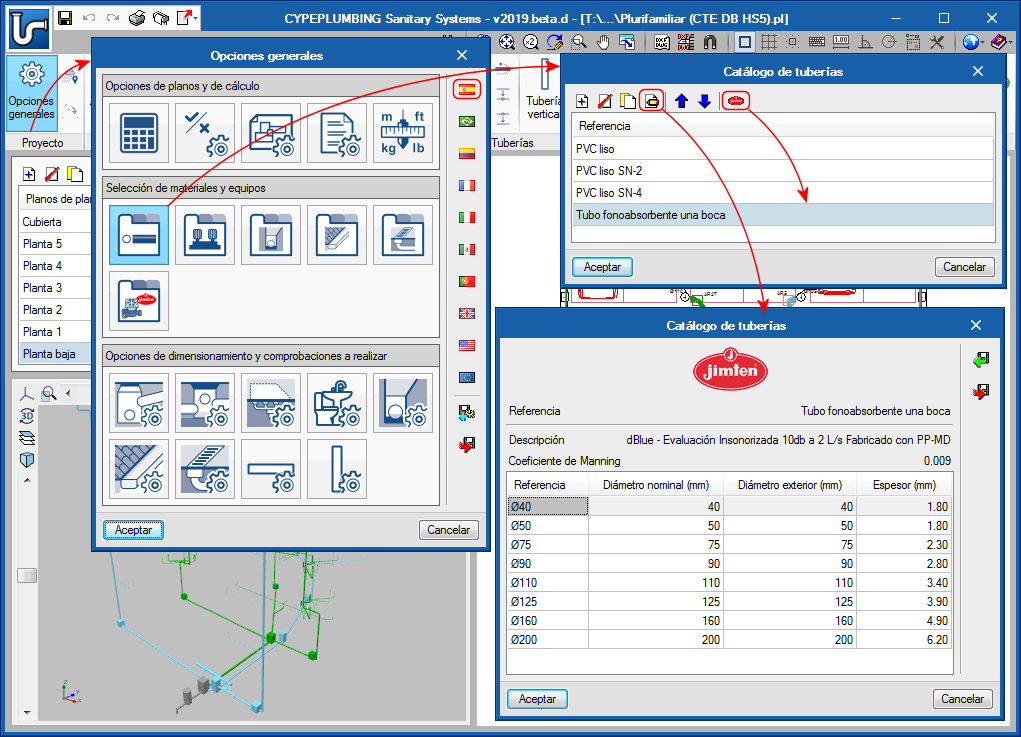Image resolution: width=1021 pixels, height=737 pixels.
Task: Select Planta 5 in the plans list
Action: pyautogui.click(x=55, y=243)
